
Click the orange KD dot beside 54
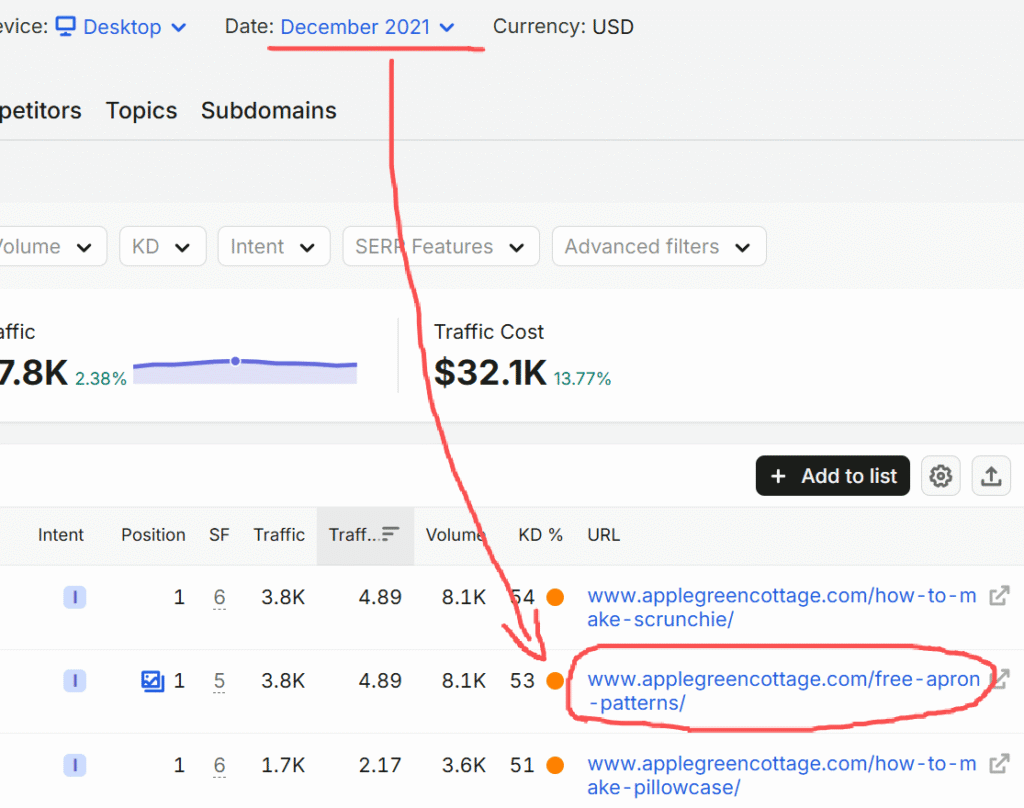click(x=555, y=597)
